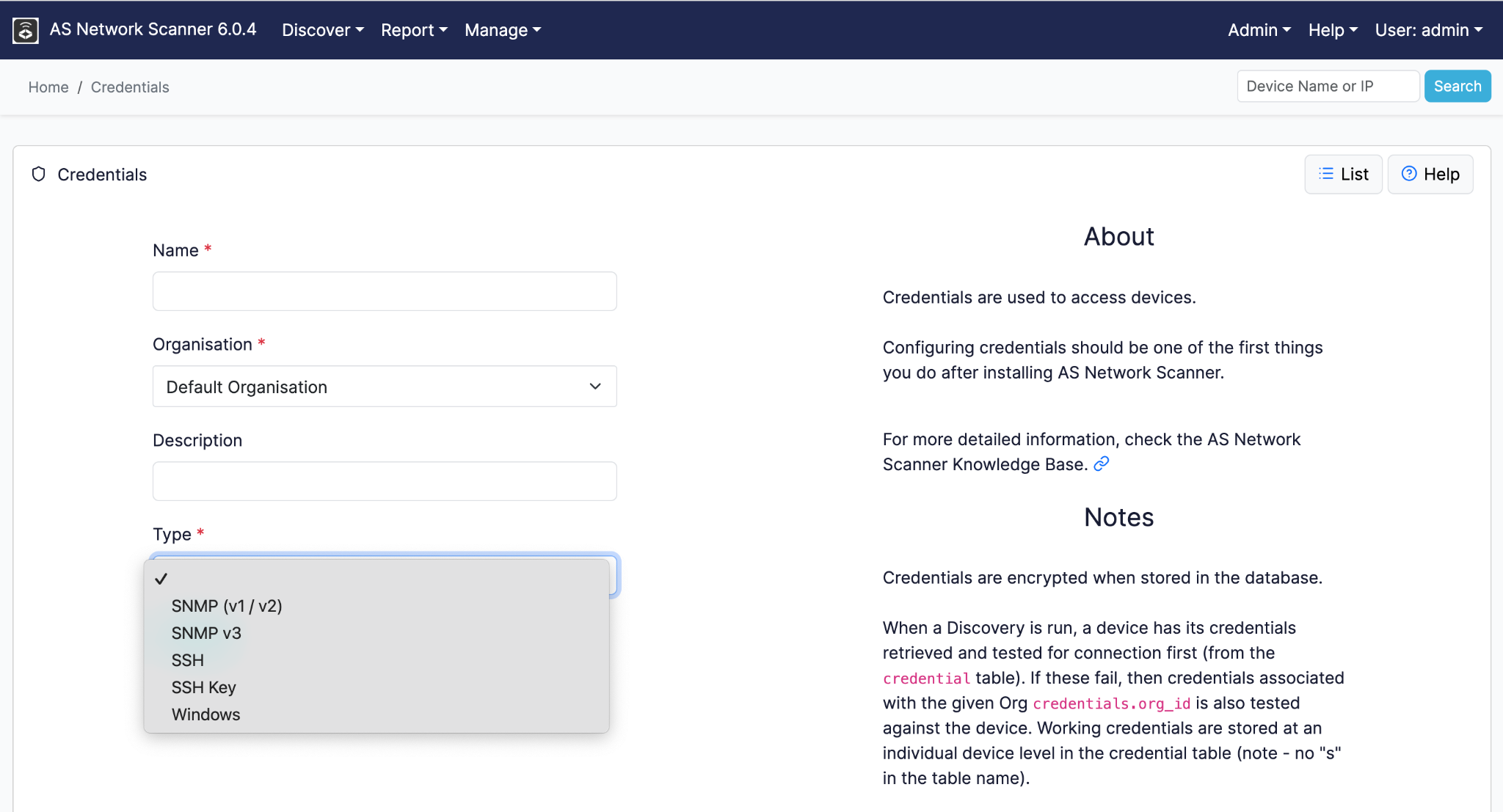Select SNMP (v1 / v2) type option
This screenshot has height=812, width=1503.
[x=376, y=606]
